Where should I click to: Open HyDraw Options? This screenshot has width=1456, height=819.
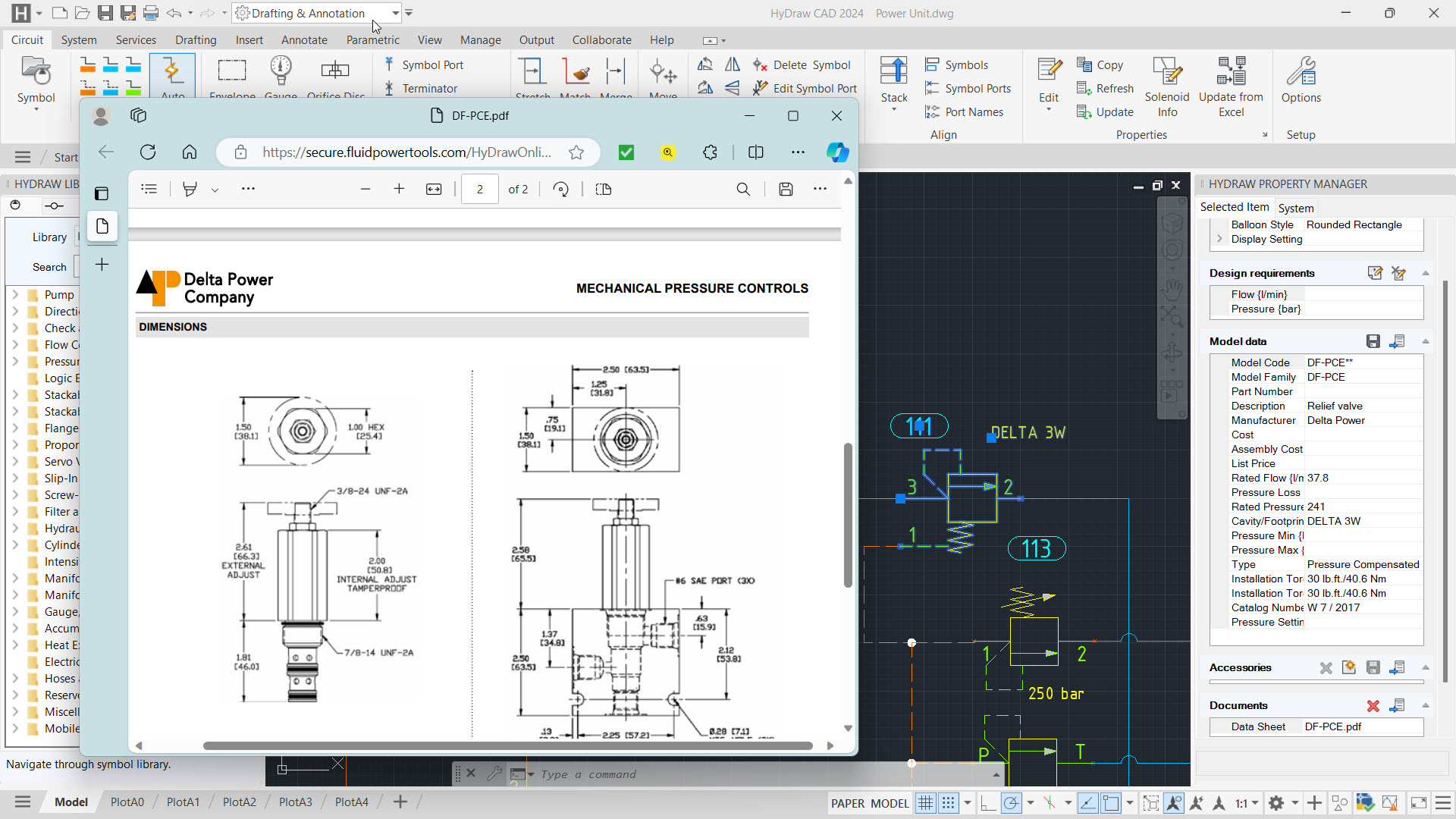tap(1301, 80)
